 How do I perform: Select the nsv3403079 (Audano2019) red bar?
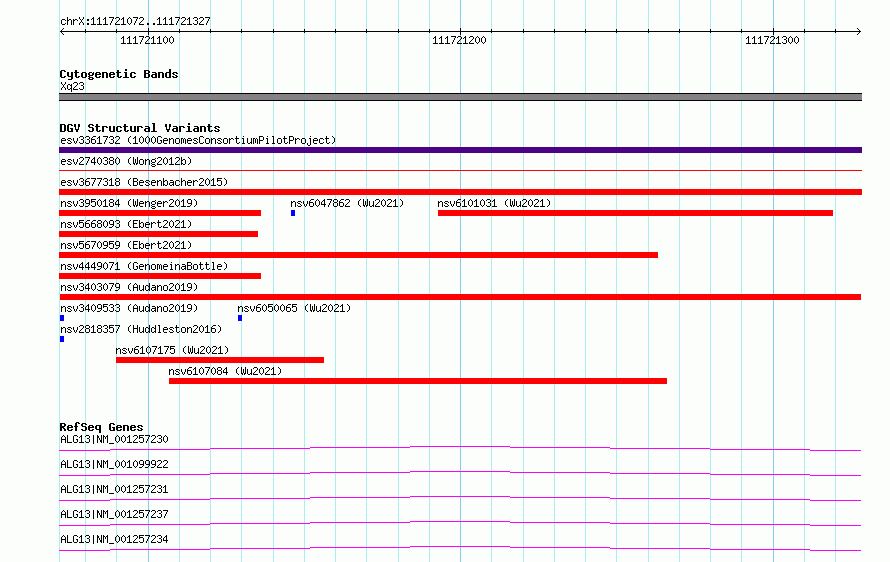point(460,297)
